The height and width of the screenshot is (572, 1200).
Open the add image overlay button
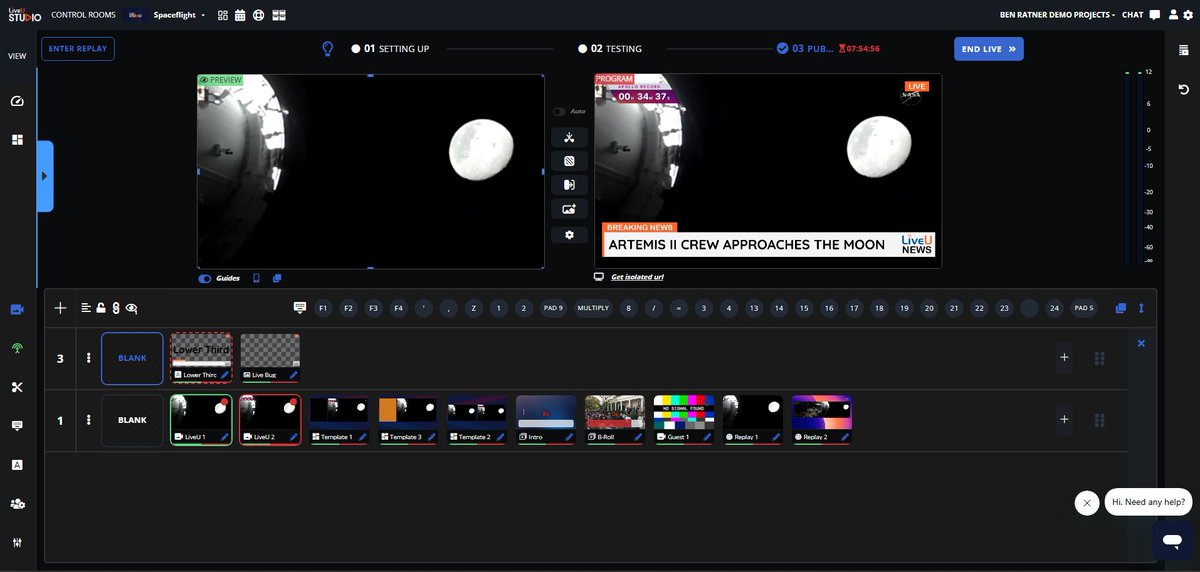click(569, 209)
